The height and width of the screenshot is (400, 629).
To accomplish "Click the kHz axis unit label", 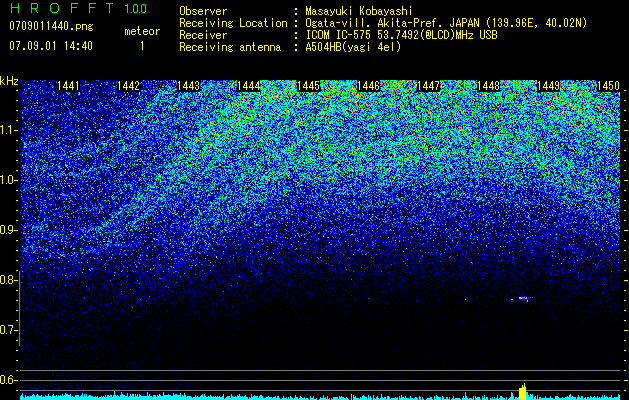I will point(9,81).
